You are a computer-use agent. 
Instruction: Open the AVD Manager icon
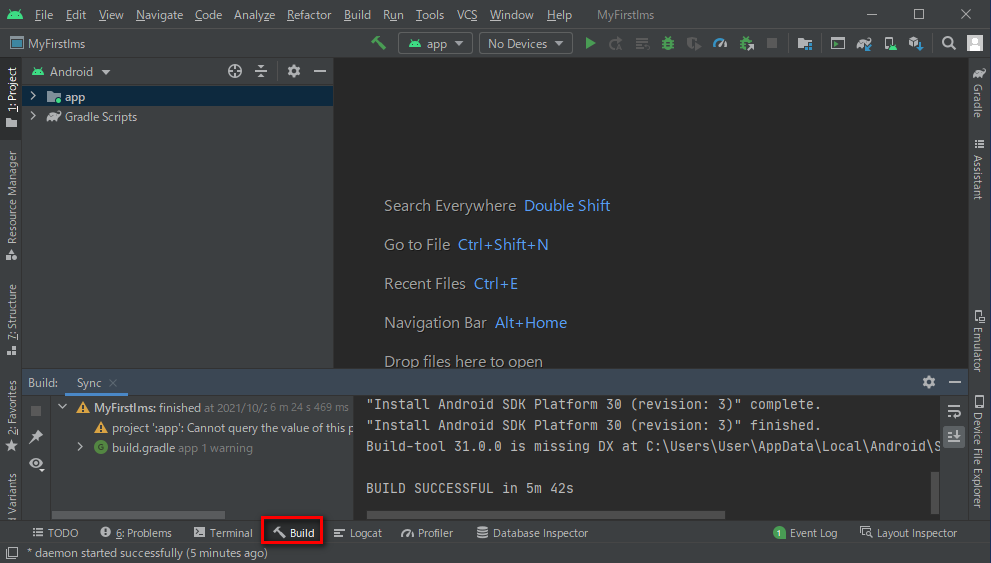[x=890, y=43]
